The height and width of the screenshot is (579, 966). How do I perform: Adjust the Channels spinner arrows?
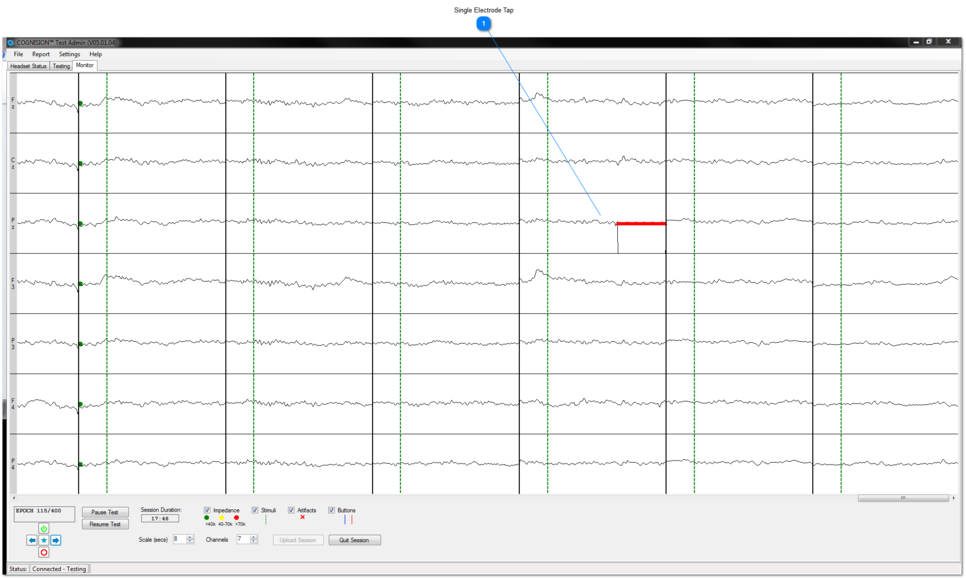click(253, 539)
